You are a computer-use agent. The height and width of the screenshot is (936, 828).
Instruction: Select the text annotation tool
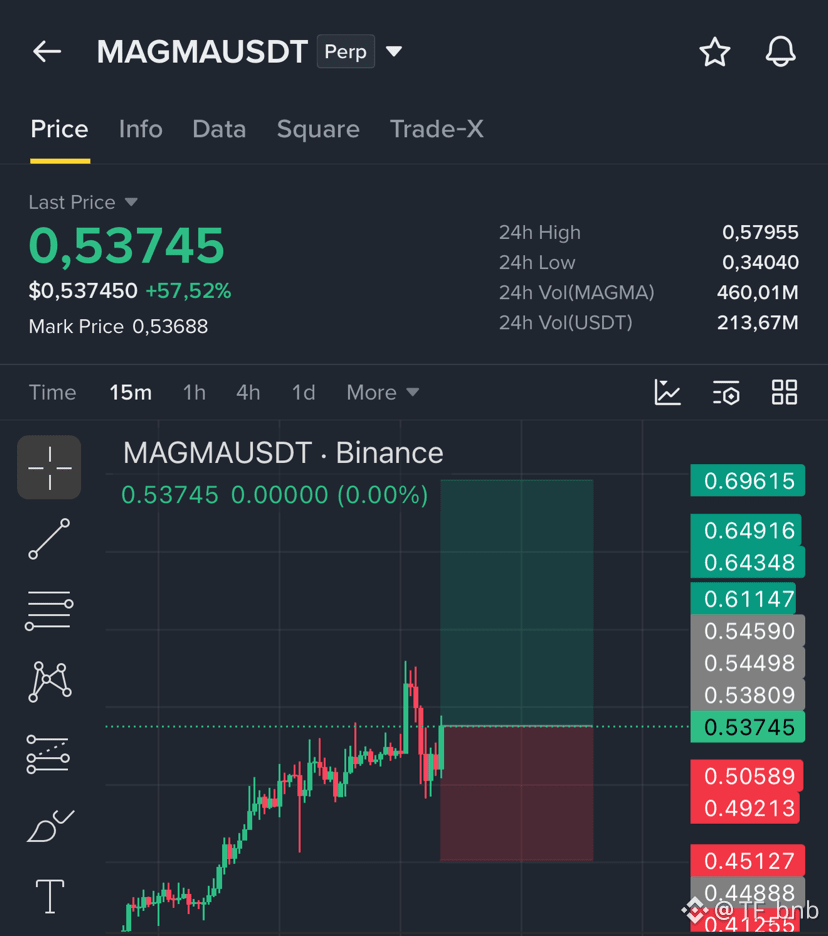50,897
